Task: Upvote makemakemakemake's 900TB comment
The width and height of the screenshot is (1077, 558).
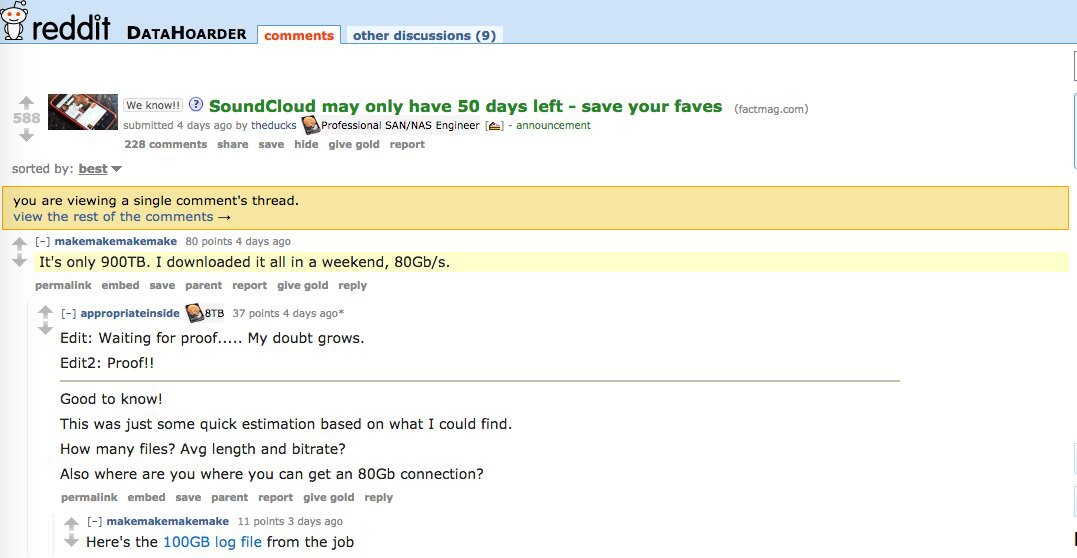Action: click(x=19, y=244)
